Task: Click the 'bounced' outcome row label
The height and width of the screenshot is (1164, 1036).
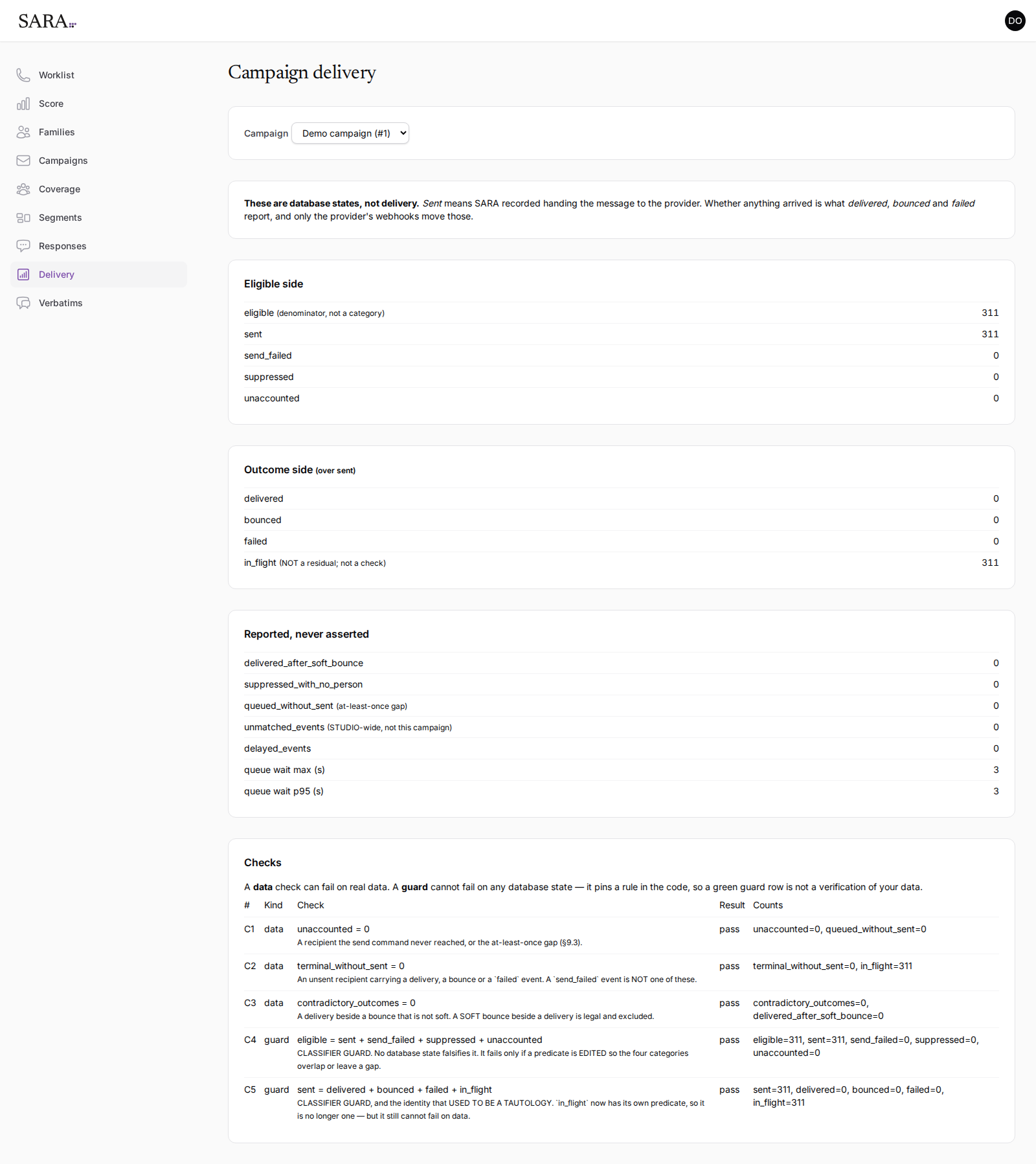Action: pos(263,520)
